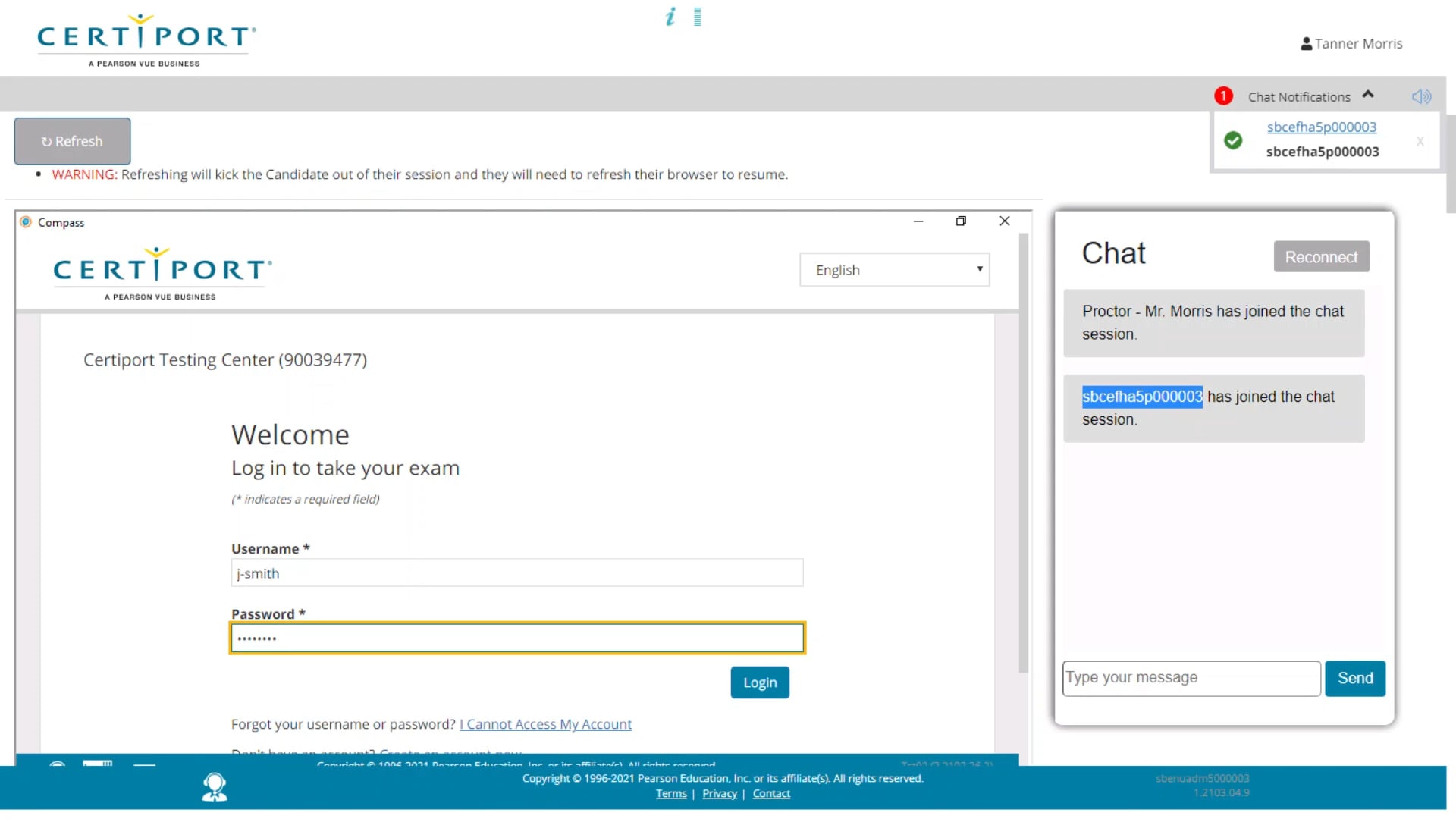Click the green checkmark on the session notification

tap(1234, 140)
